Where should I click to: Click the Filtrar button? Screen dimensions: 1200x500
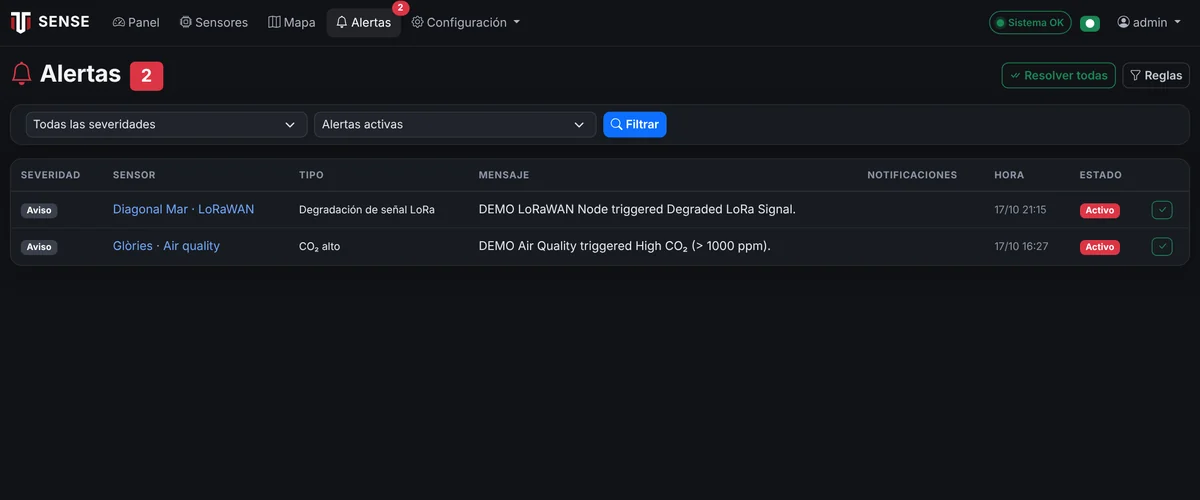point(635,124)
